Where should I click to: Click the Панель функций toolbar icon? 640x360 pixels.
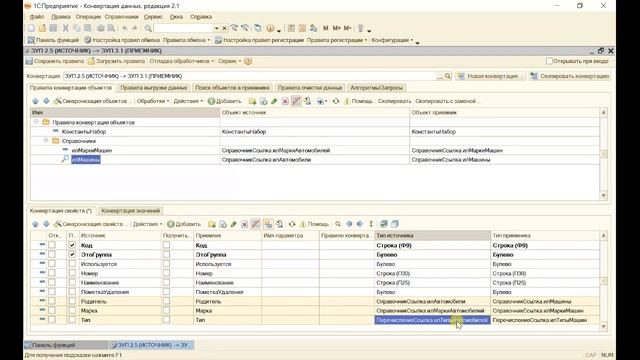[31, 40]
